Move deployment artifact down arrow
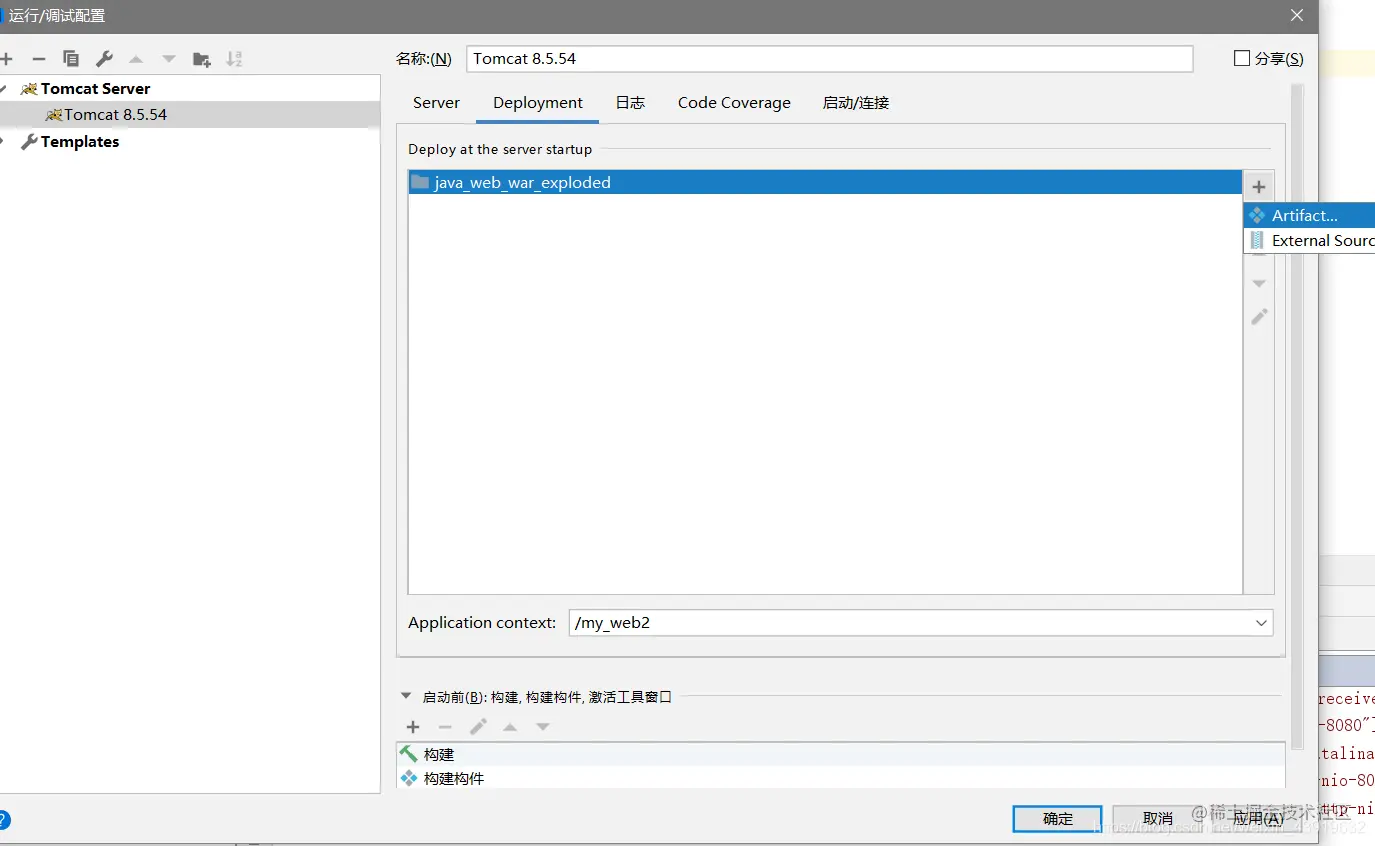 point(1259,284)
